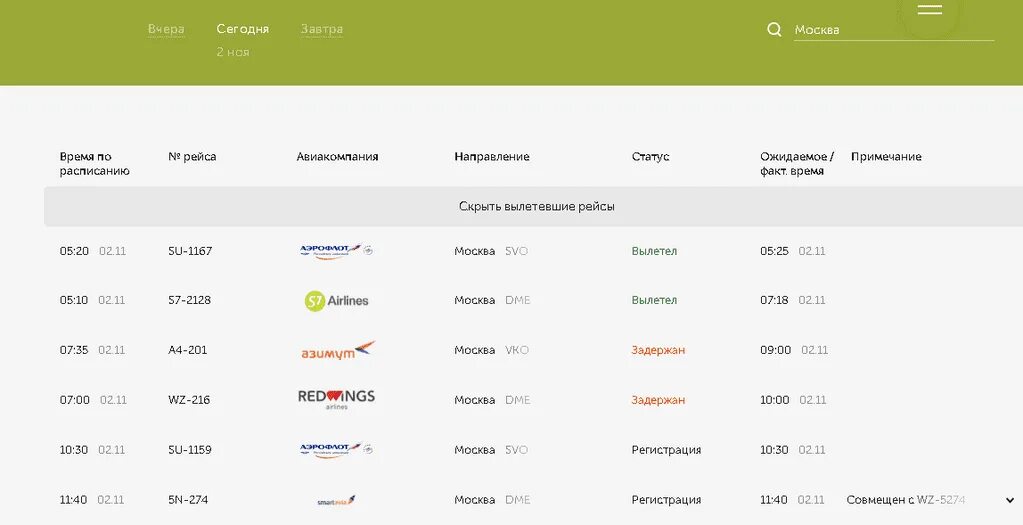This screenshot has height=525, width=1023.
Task: Click the scheduled time 07:00
Action: coord(74,400)
